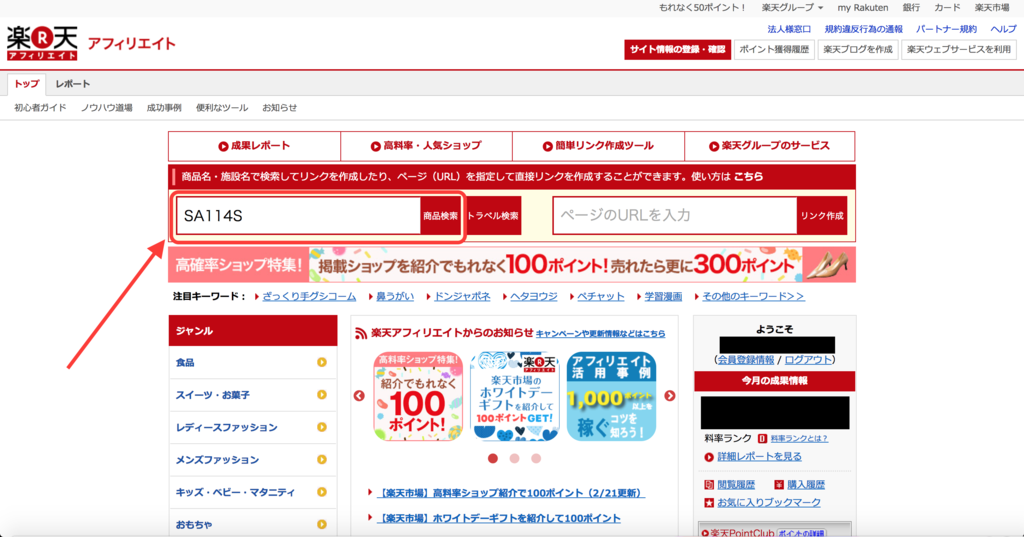The image size is (1024, 537).
Task: Click arrow icon beside おもちゃ genre
Action: tap(322, 524)
